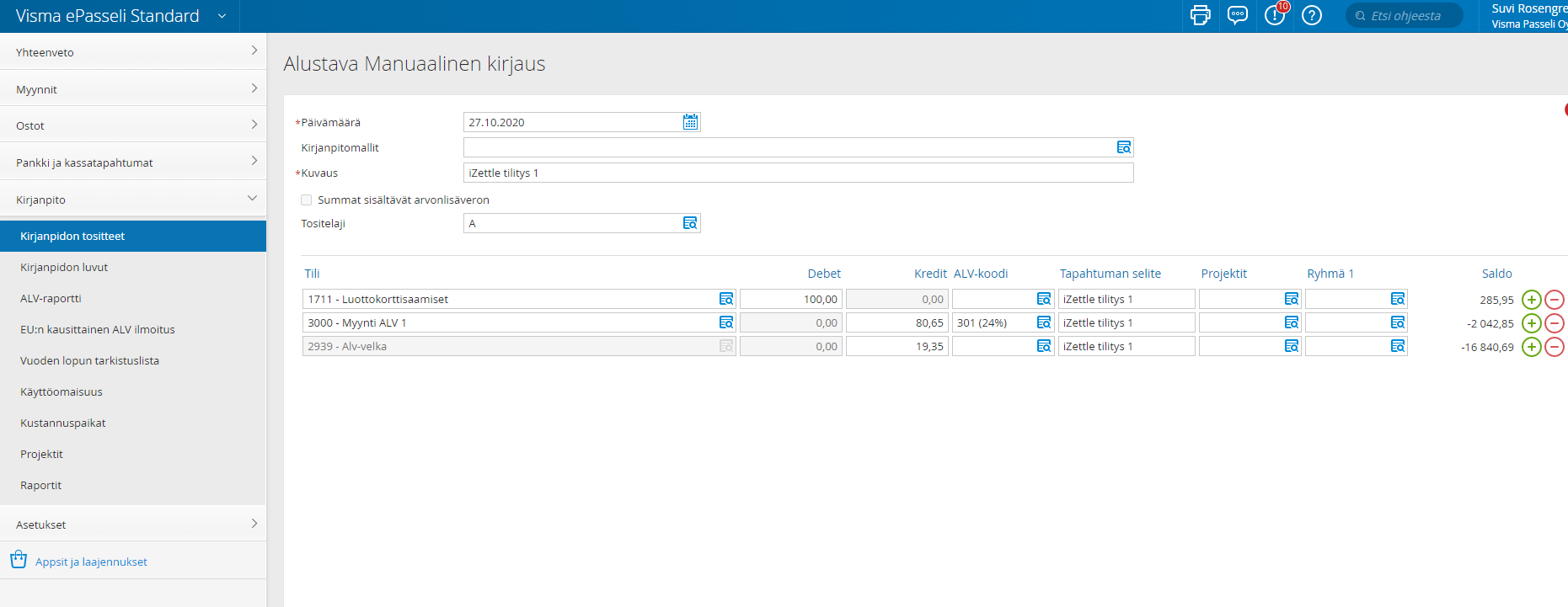
Task: Open notifications alert icon with badge
Action: tap(1275, 15)
